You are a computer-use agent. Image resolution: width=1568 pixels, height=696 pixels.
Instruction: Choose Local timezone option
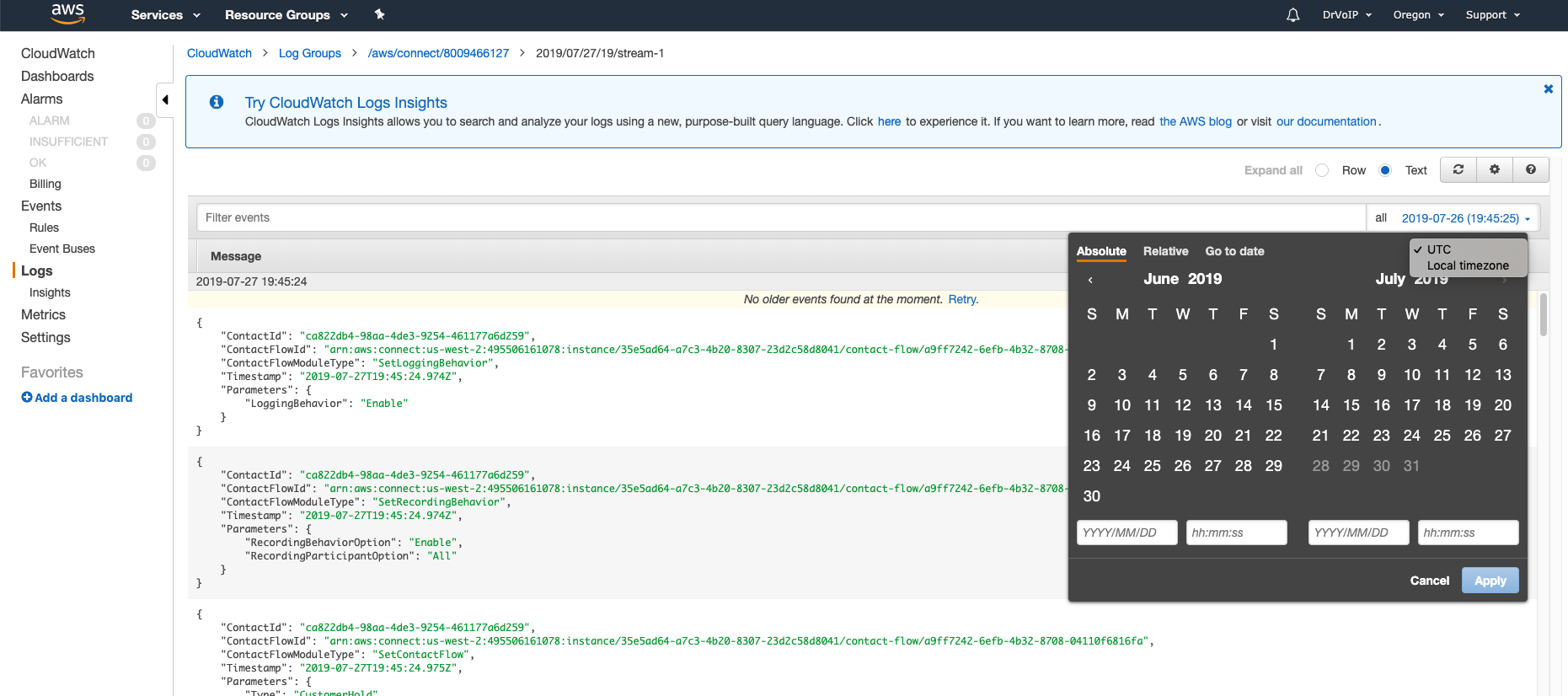pyautogui.click(x=1468, y=265)
